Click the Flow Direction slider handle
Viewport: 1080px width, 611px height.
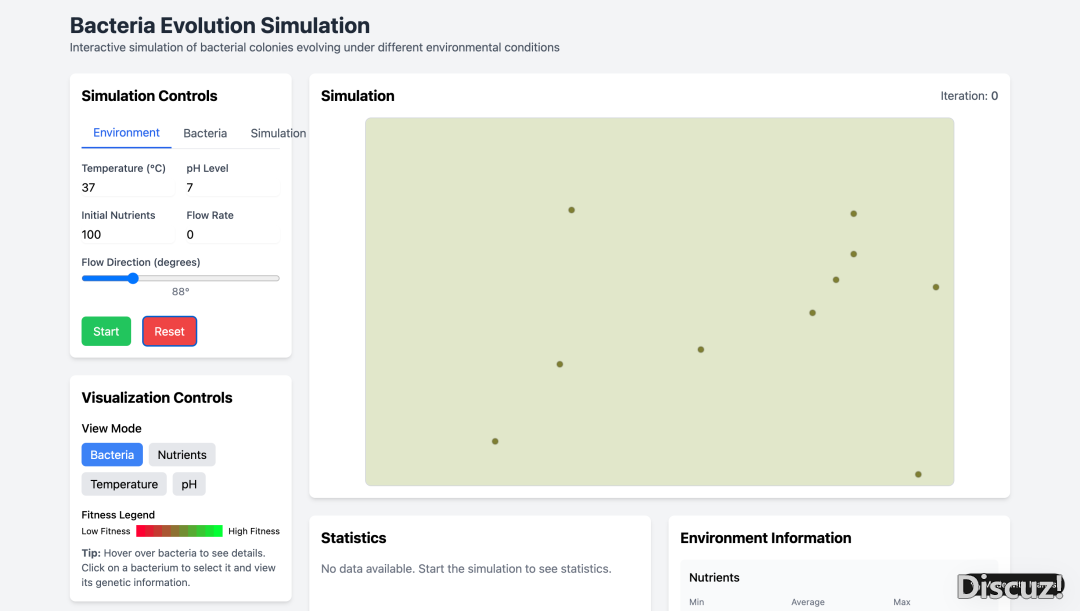pyautogui.click(x=133, y=278)
